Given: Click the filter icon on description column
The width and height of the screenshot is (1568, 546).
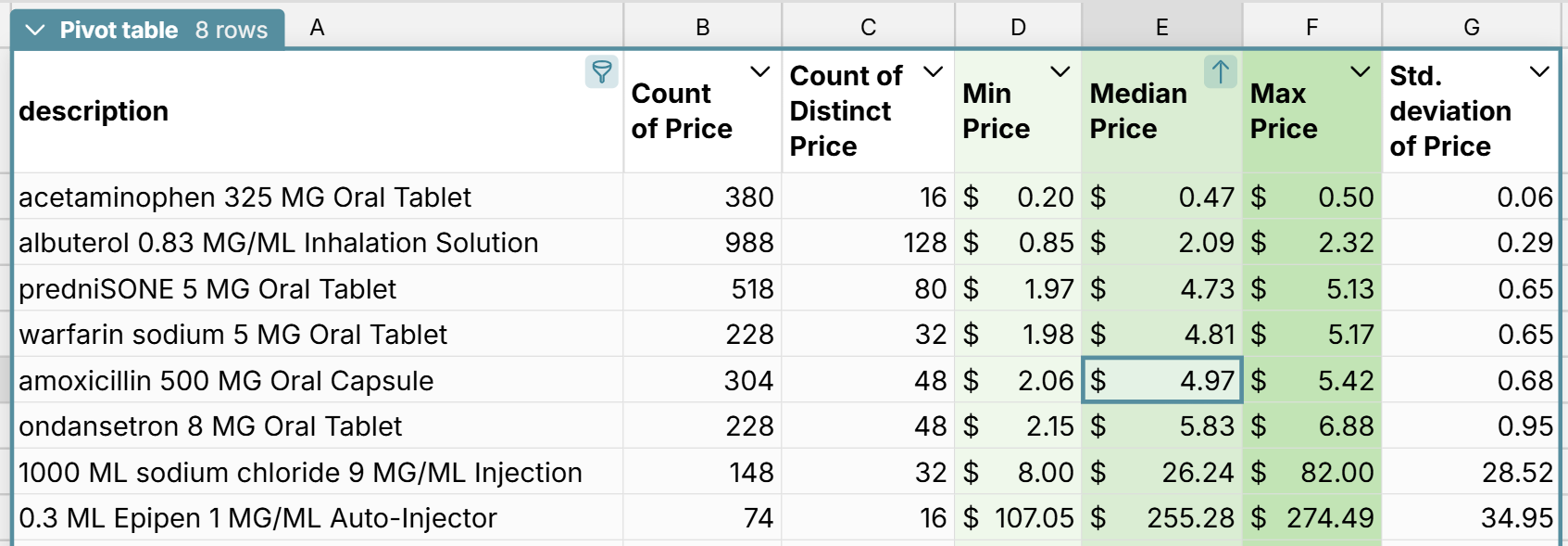Looking at the screenshot, I should click(602, 71).
